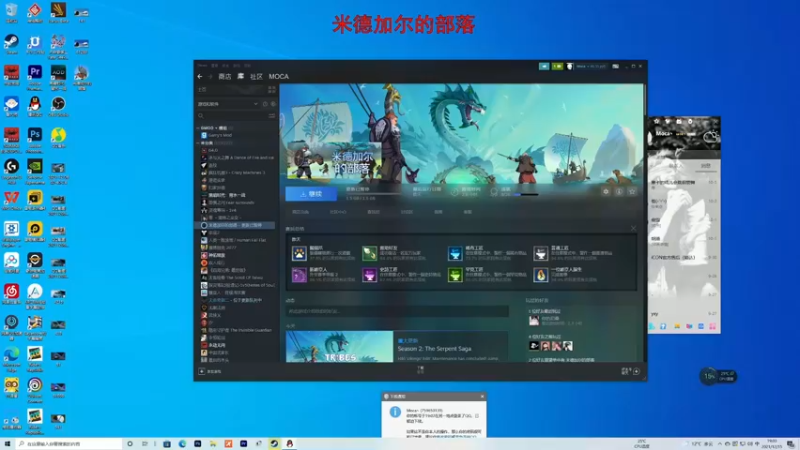Click the library search field
The image size is (800, 450).
pos(232,116)
